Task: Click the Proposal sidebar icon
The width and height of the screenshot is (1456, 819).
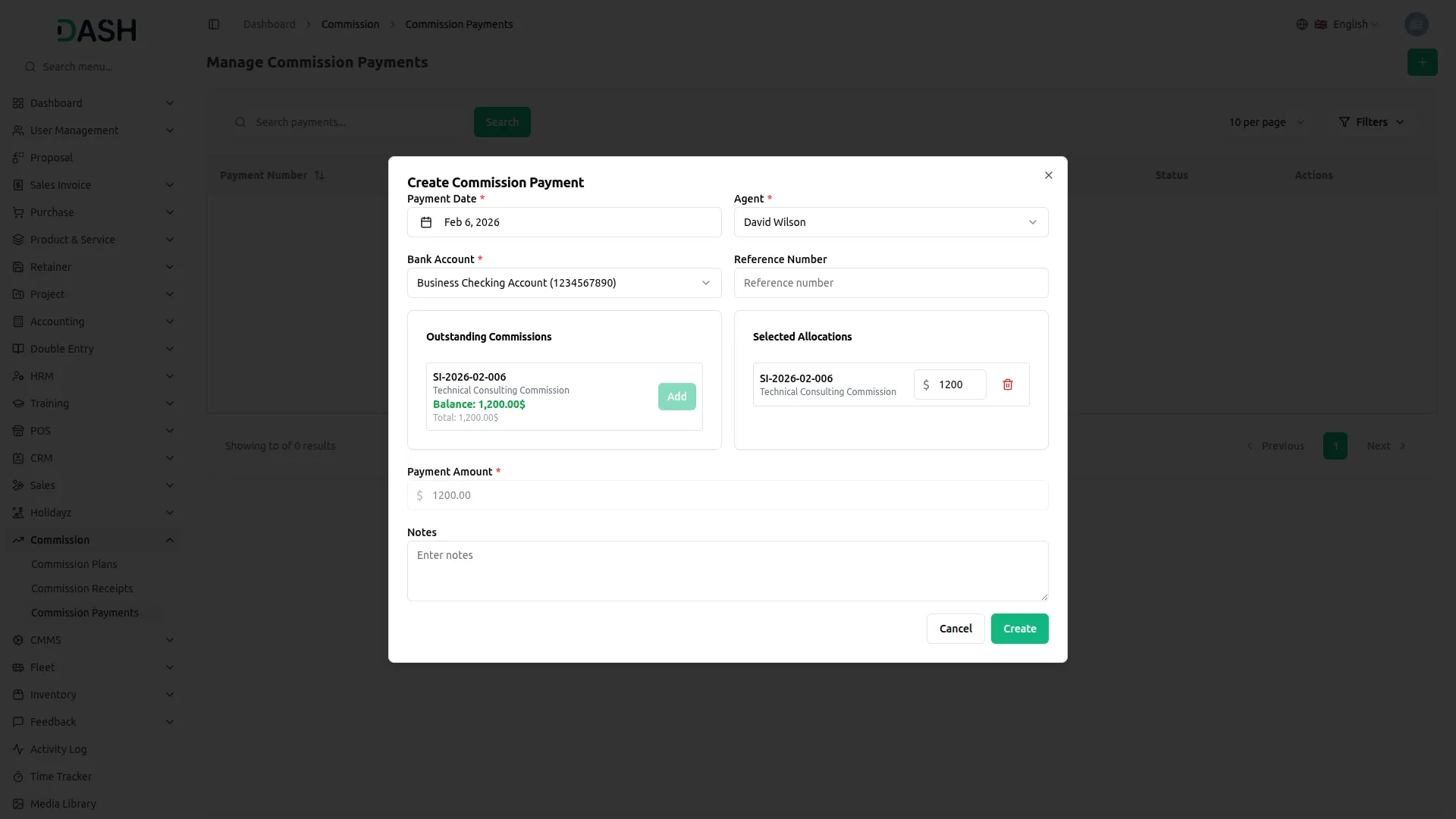Action: [x=18, y=158]
